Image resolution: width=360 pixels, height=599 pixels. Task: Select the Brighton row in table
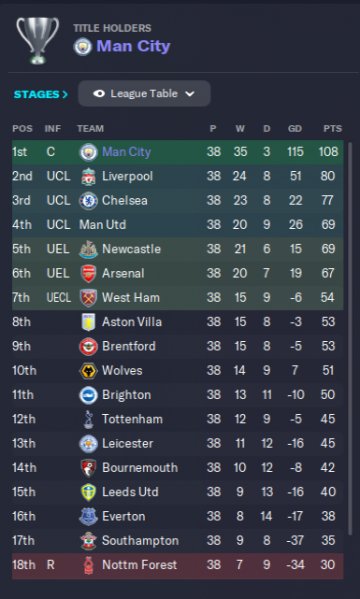[x=178, y=395]
